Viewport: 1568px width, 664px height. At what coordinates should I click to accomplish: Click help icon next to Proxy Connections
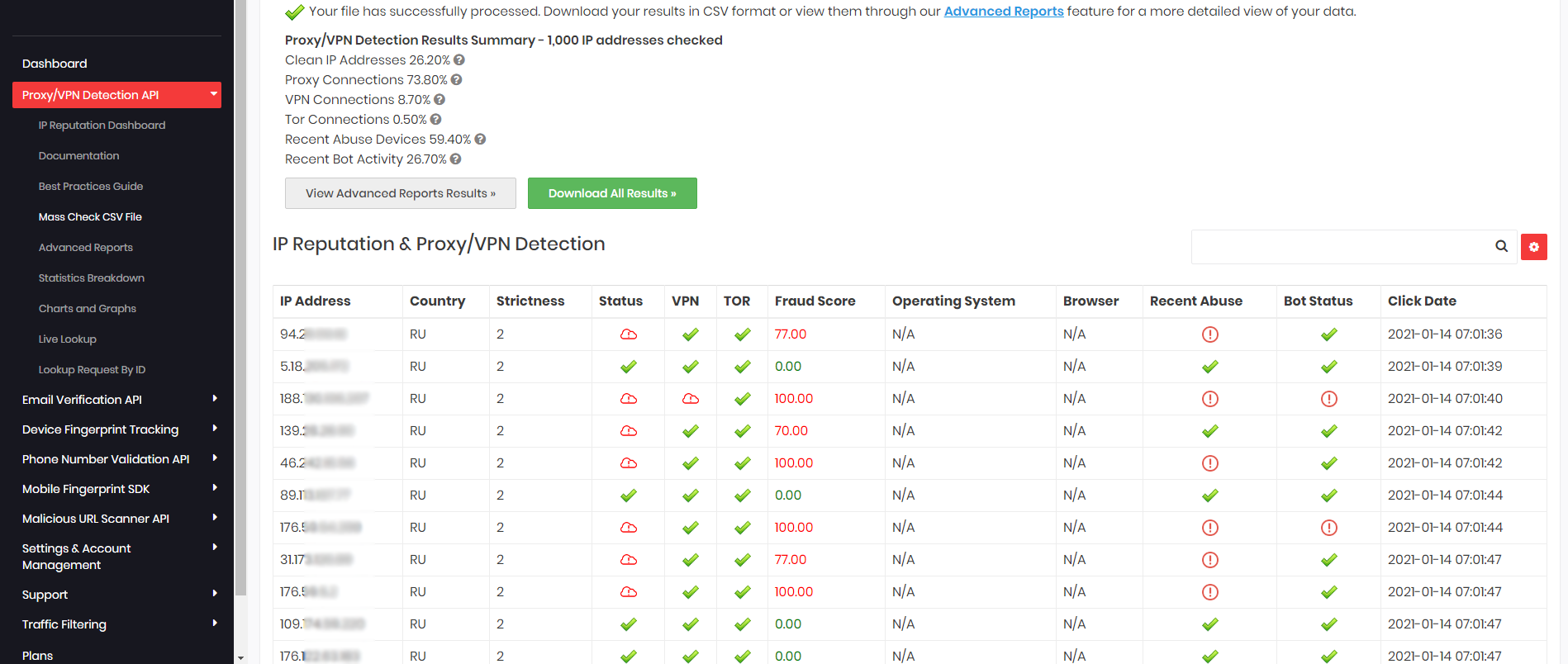(x=456, y=80)
